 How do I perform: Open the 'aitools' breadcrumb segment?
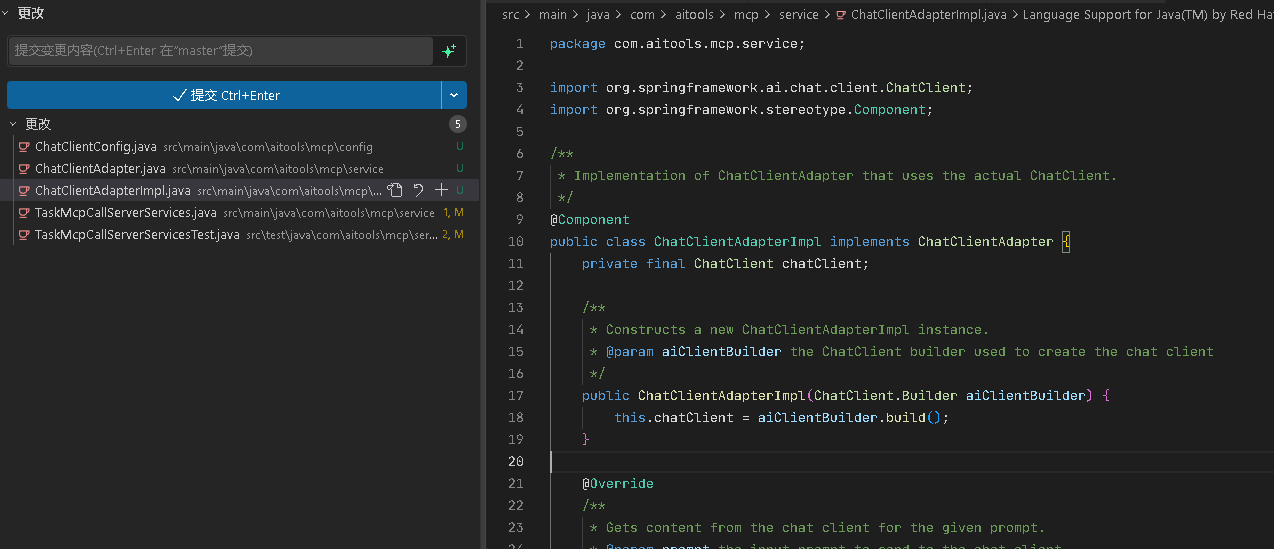pos(692,15)
